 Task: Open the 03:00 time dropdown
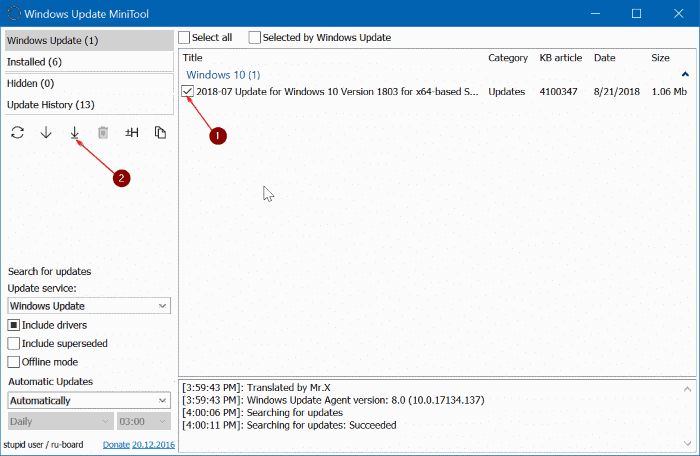(x=144, y=422)
